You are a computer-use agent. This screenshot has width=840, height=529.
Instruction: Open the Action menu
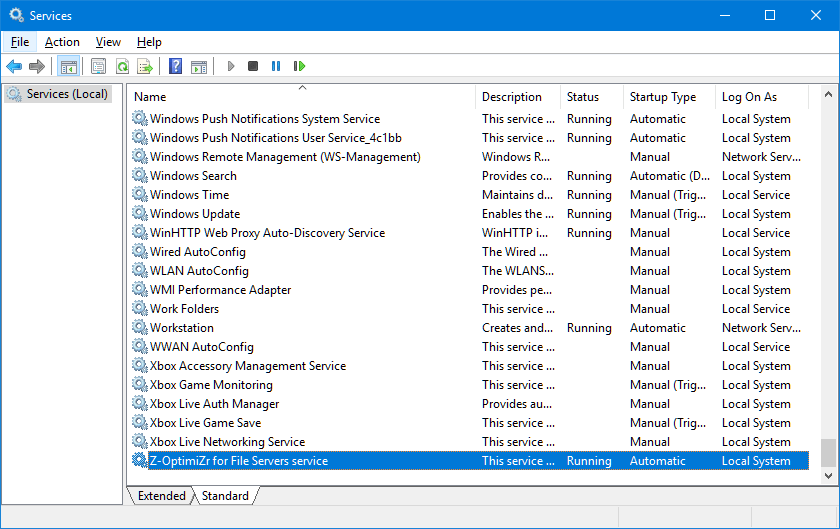coord(62,42)
